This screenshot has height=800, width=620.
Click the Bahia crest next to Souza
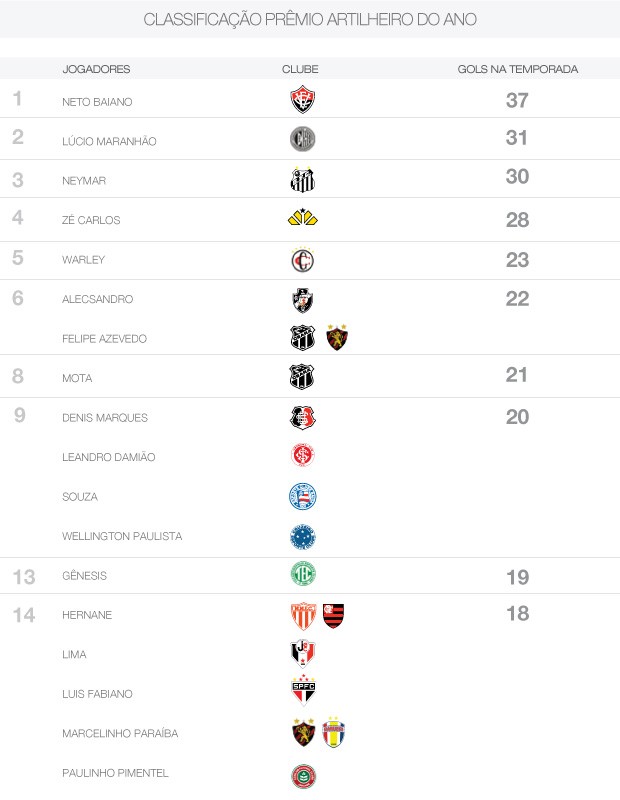303,496
